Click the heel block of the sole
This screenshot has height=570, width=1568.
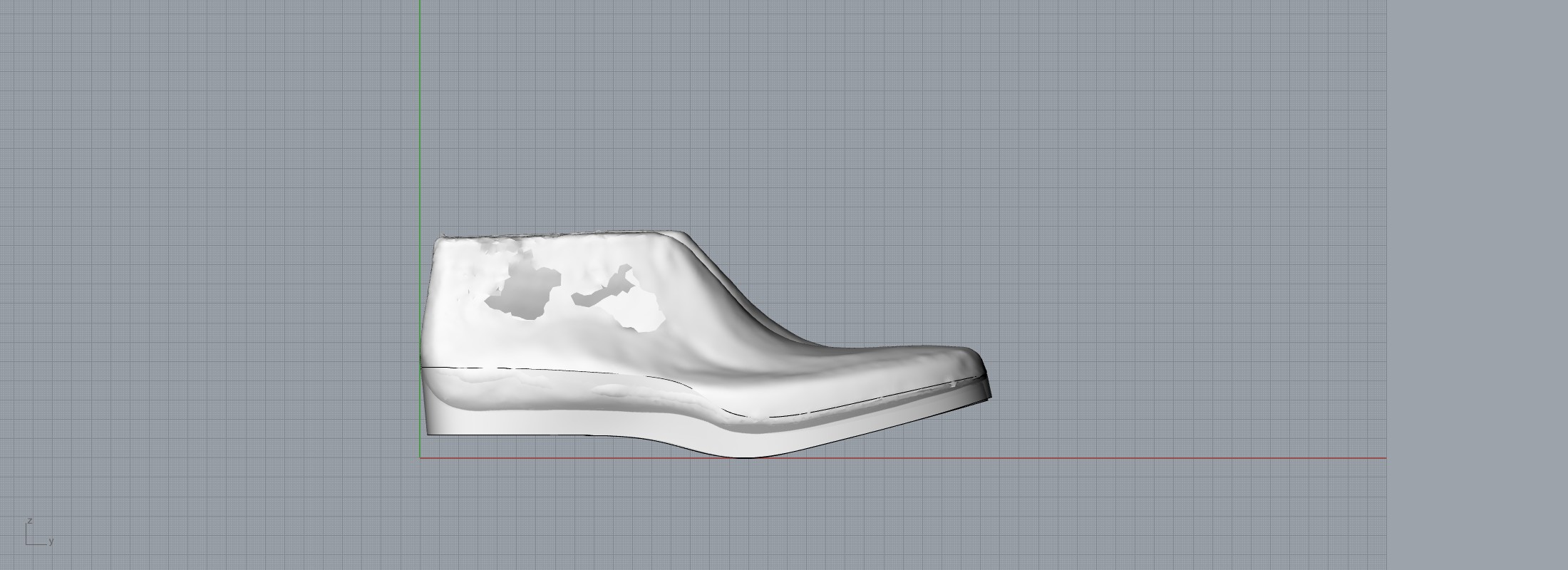click(x=499, y=422)
